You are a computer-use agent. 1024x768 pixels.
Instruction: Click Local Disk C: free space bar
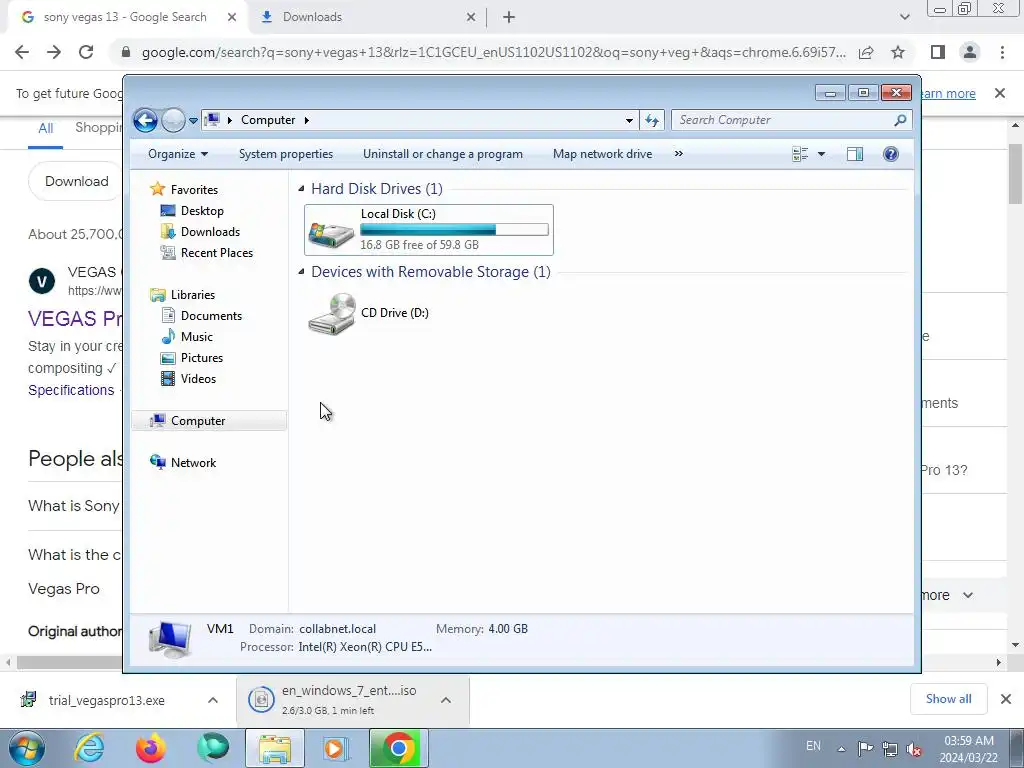454,229
